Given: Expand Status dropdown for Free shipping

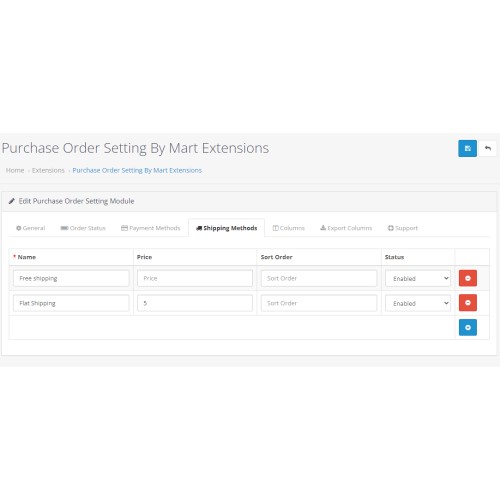Looking at the screenshot, I should tap(418, 278).
